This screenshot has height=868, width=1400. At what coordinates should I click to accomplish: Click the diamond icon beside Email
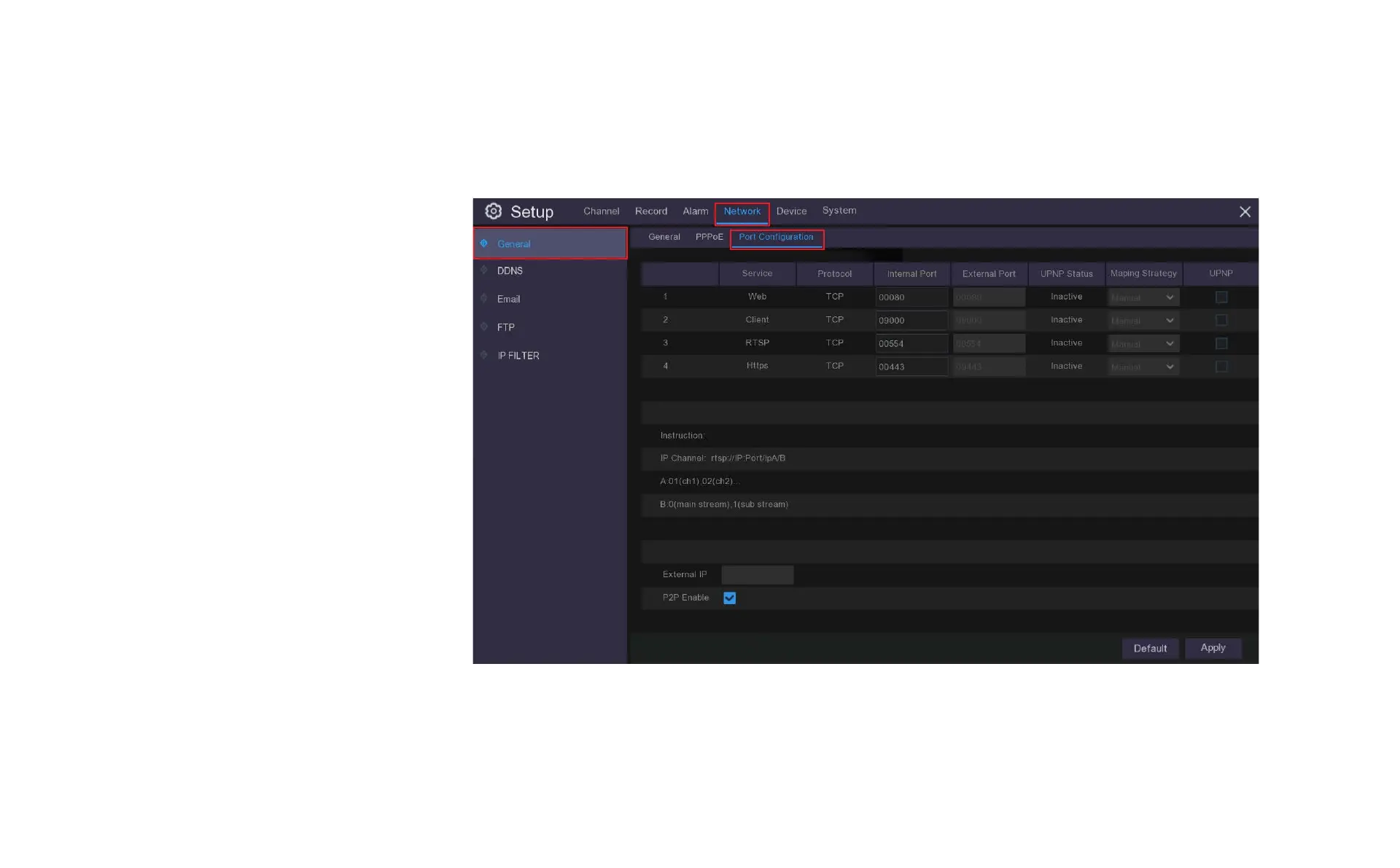[x=483, y=299]
